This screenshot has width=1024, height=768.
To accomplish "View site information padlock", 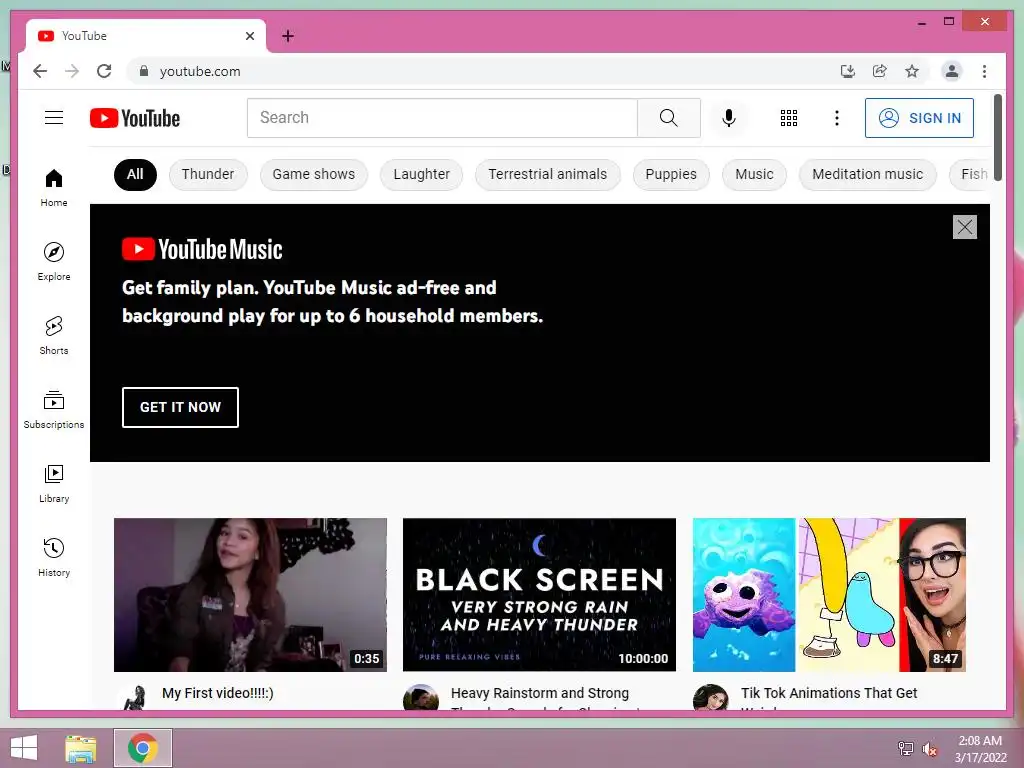I will (x=144, y=71).
